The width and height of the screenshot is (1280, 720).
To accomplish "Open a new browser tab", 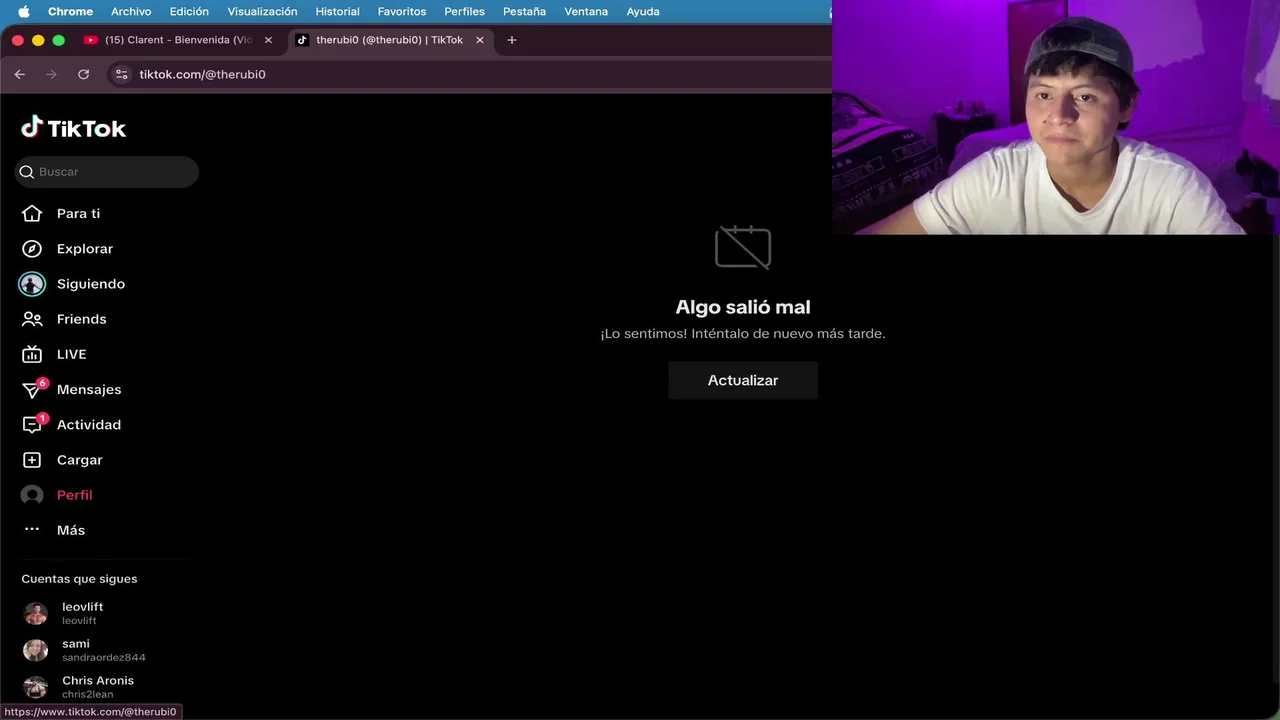I will [x=512, y=40].
